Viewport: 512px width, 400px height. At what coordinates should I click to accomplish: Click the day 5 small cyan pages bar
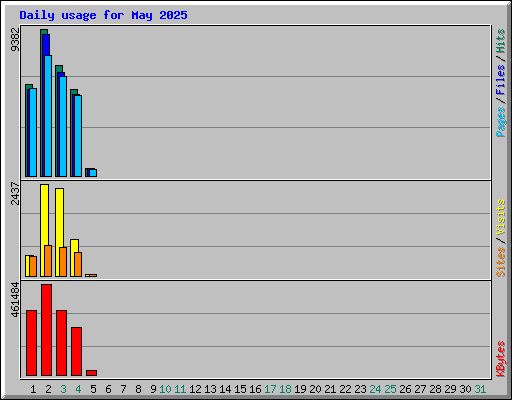point(93,173)
